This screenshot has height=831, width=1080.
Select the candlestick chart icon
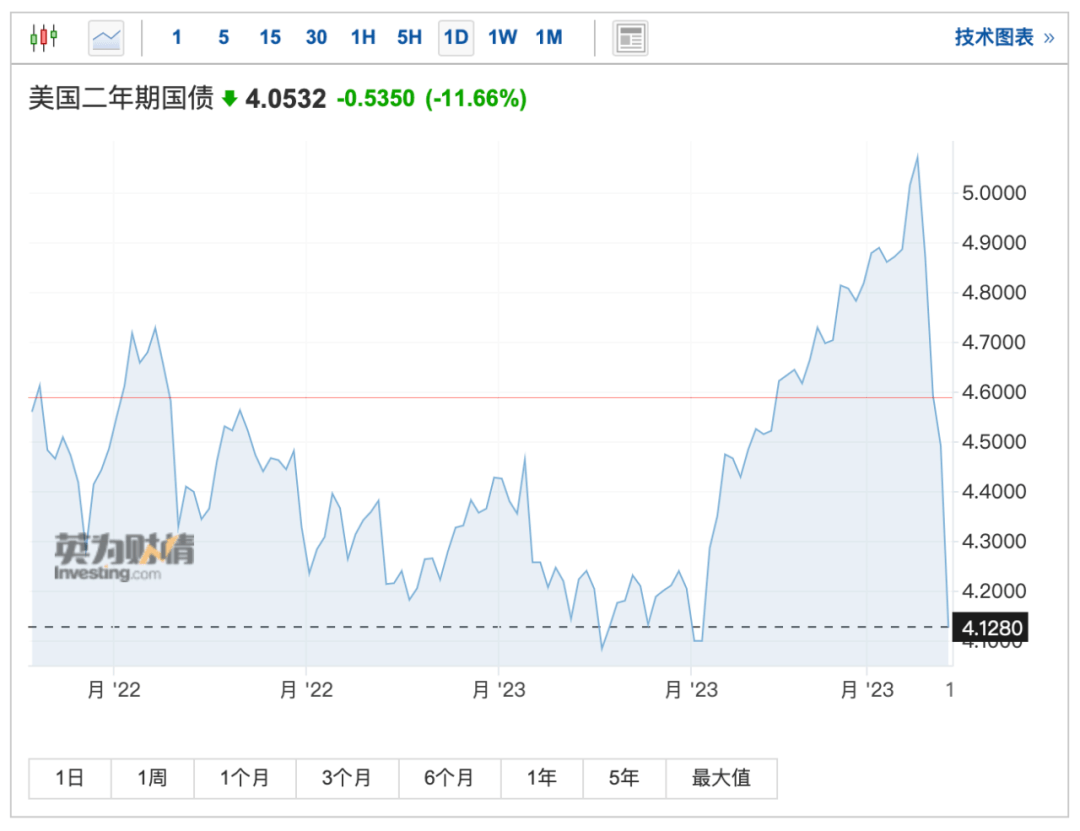(x=44, y=37)
